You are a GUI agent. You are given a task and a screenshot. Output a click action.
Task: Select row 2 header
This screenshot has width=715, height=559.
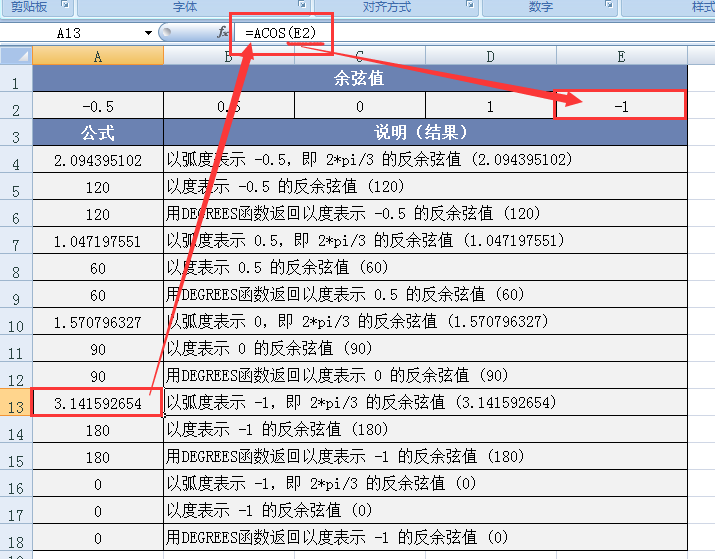(x=16, y=106)
